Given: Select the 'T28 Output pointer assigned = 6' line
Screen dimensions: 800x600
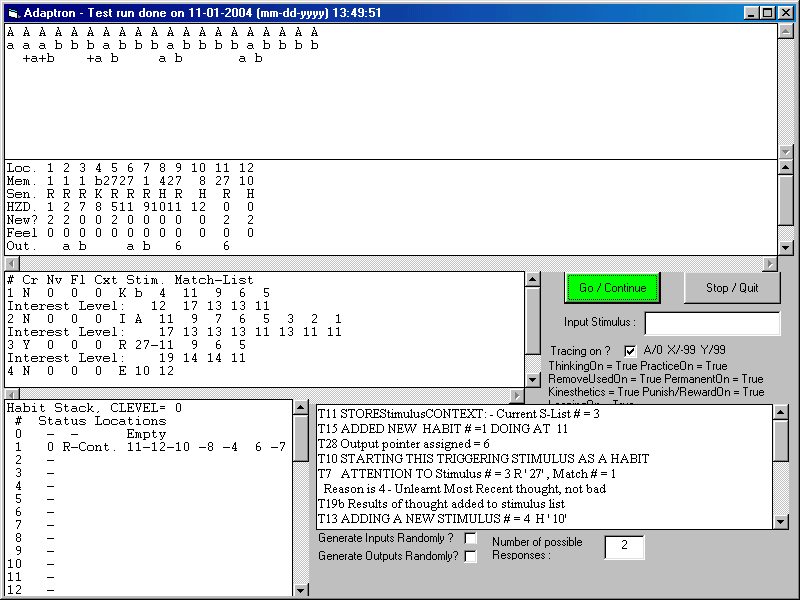Looking at the screenshot, I should (x=404, y=444).
